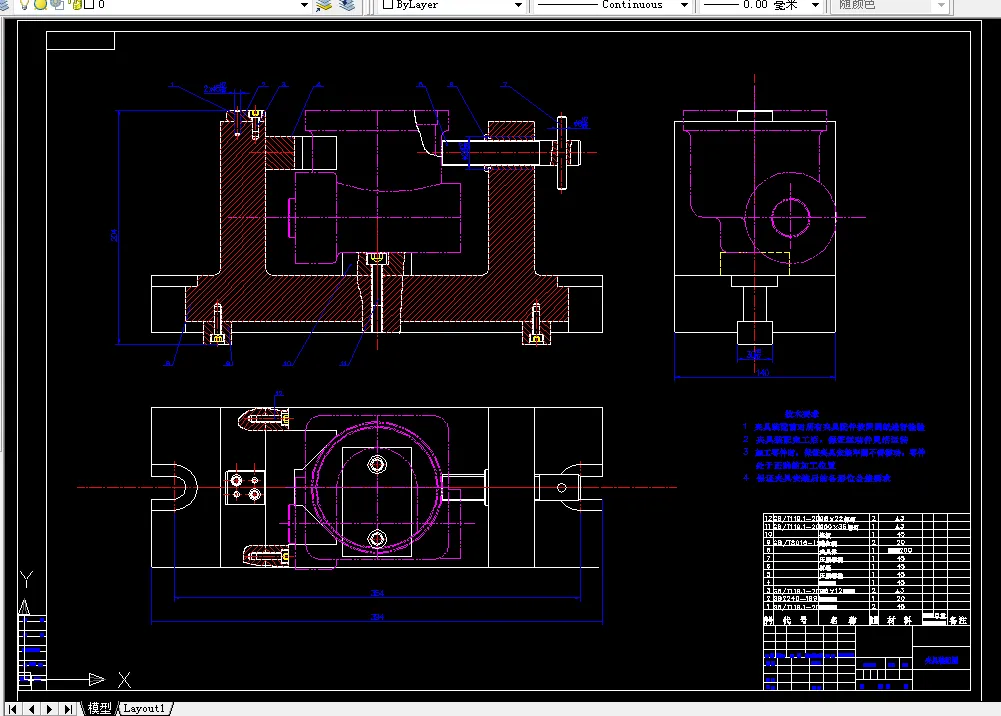The image size is (1001, 716).
Task: Click the layer color square beside layer 0
Action: pyautogui.click(x=89, y=4)
